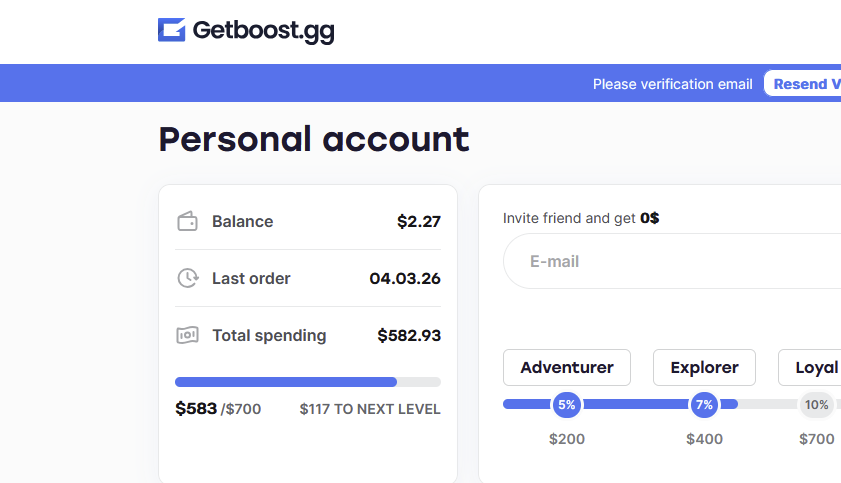Click the 04.03.26 last order date
Viewport: 841px width, 483px height.
coord(405,278)
